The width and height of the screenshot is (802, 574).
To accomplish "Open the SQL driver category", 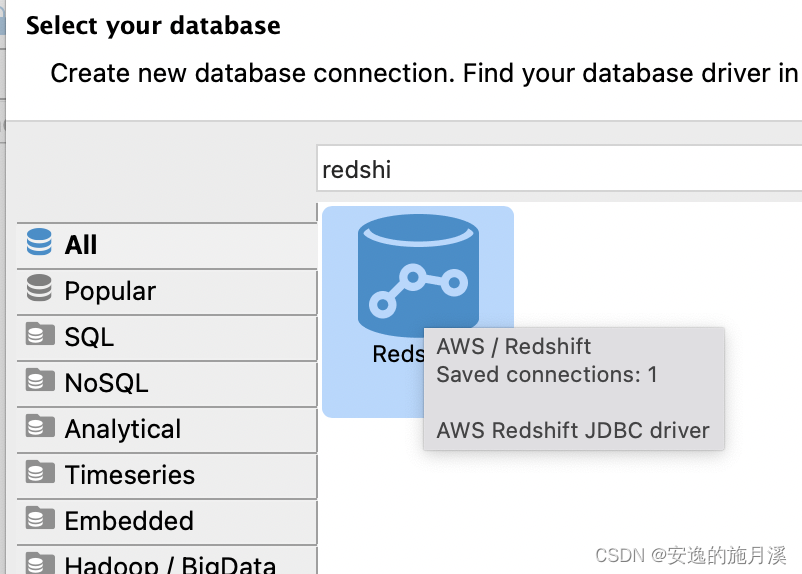I will click(89, 337).
